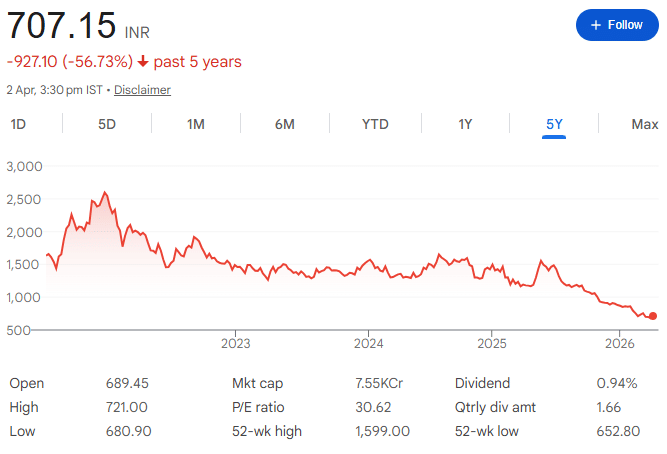The width and height of the screenshot is (667, 454).
Task: Select the YTD range tab
Action: (375, 124)
